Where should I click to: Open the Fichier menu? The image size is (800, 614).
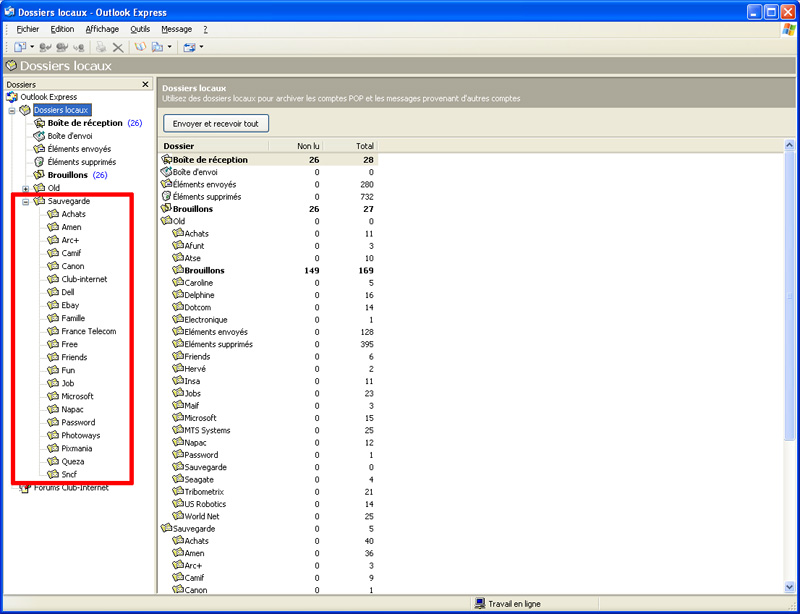tap(28, 29)
